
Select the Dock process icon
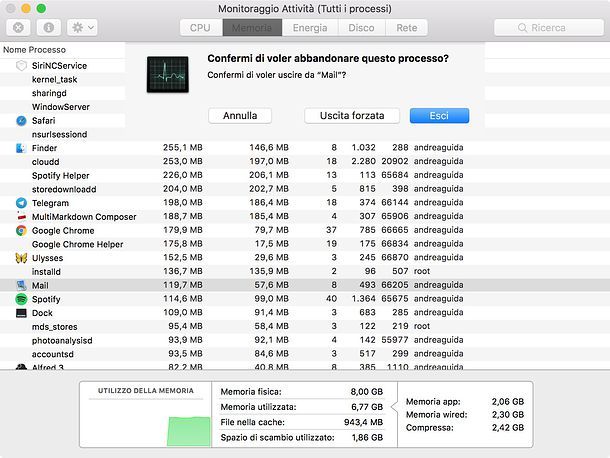(x=21, y=313)
